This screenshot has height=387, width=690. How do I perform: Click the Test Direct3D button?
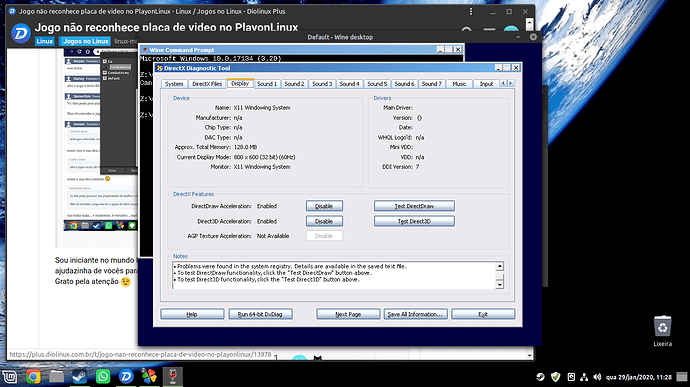pyautogui.click(x=414, y=221)
